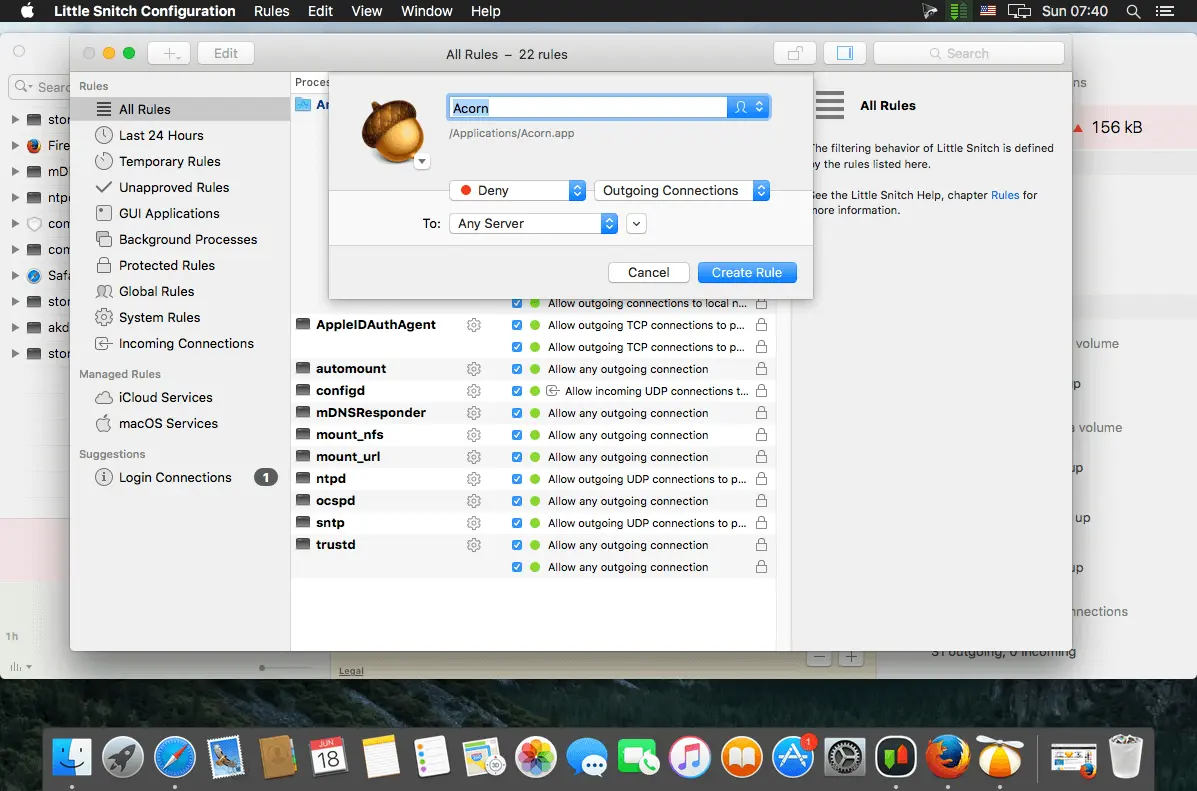Open the Window menu
Viewport: 1197px width, 791px height.
pyautogui.click(x=426, y=11)
